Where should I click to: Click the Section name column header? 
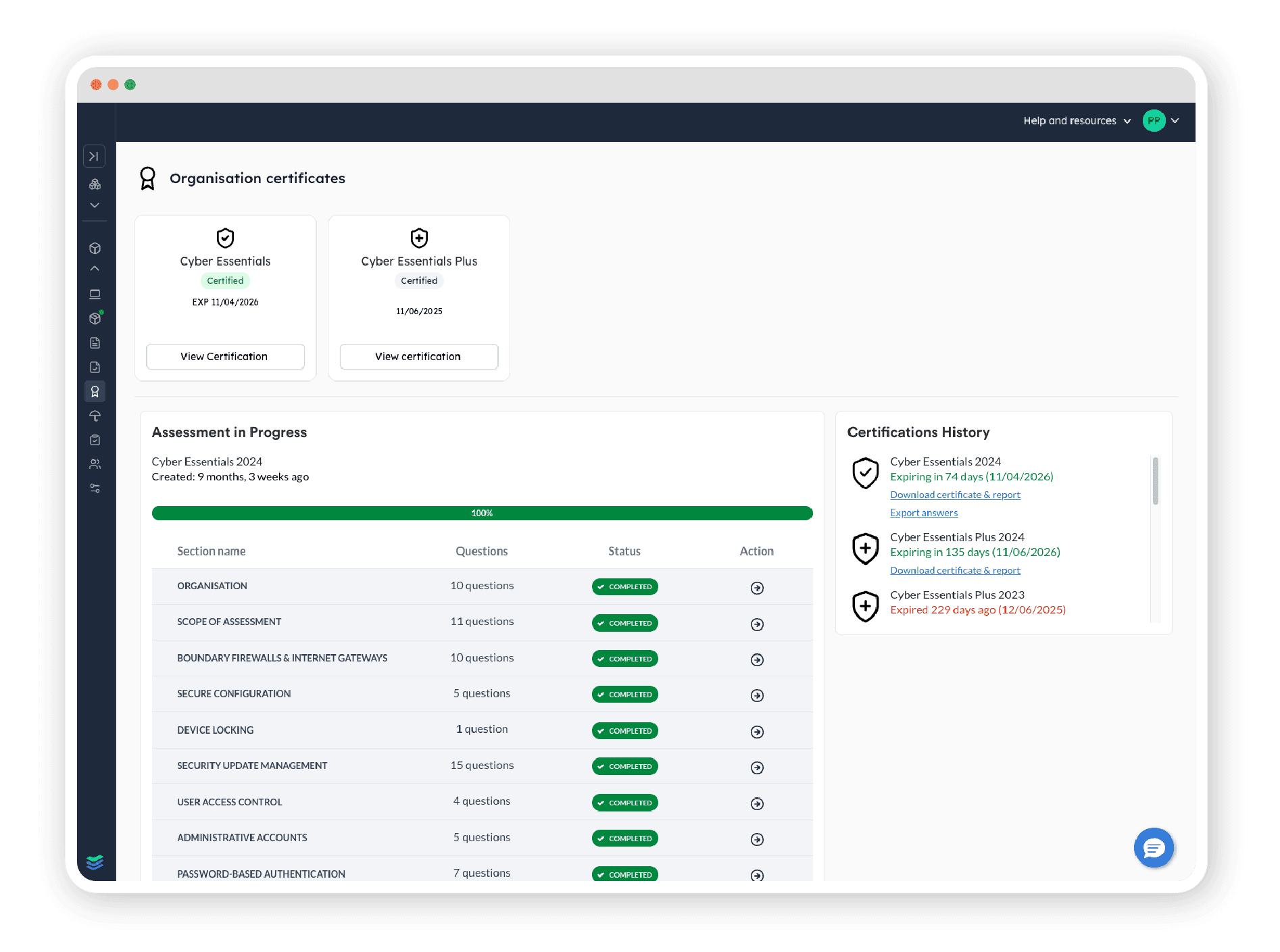point(212,551)
